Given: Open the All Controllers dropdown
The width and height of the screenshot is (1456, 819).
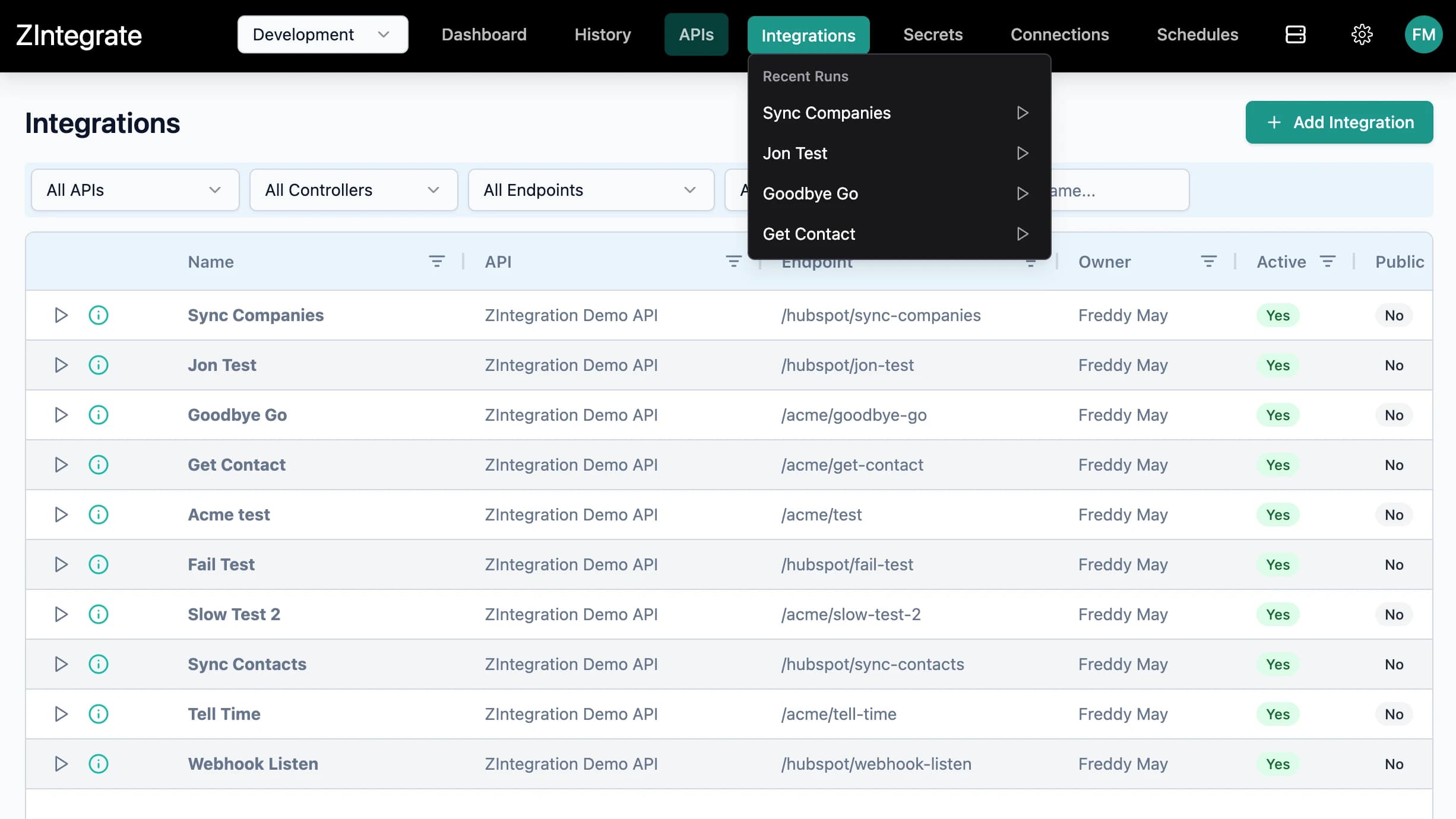Looking at the screenshot, I should pos(353,190).
